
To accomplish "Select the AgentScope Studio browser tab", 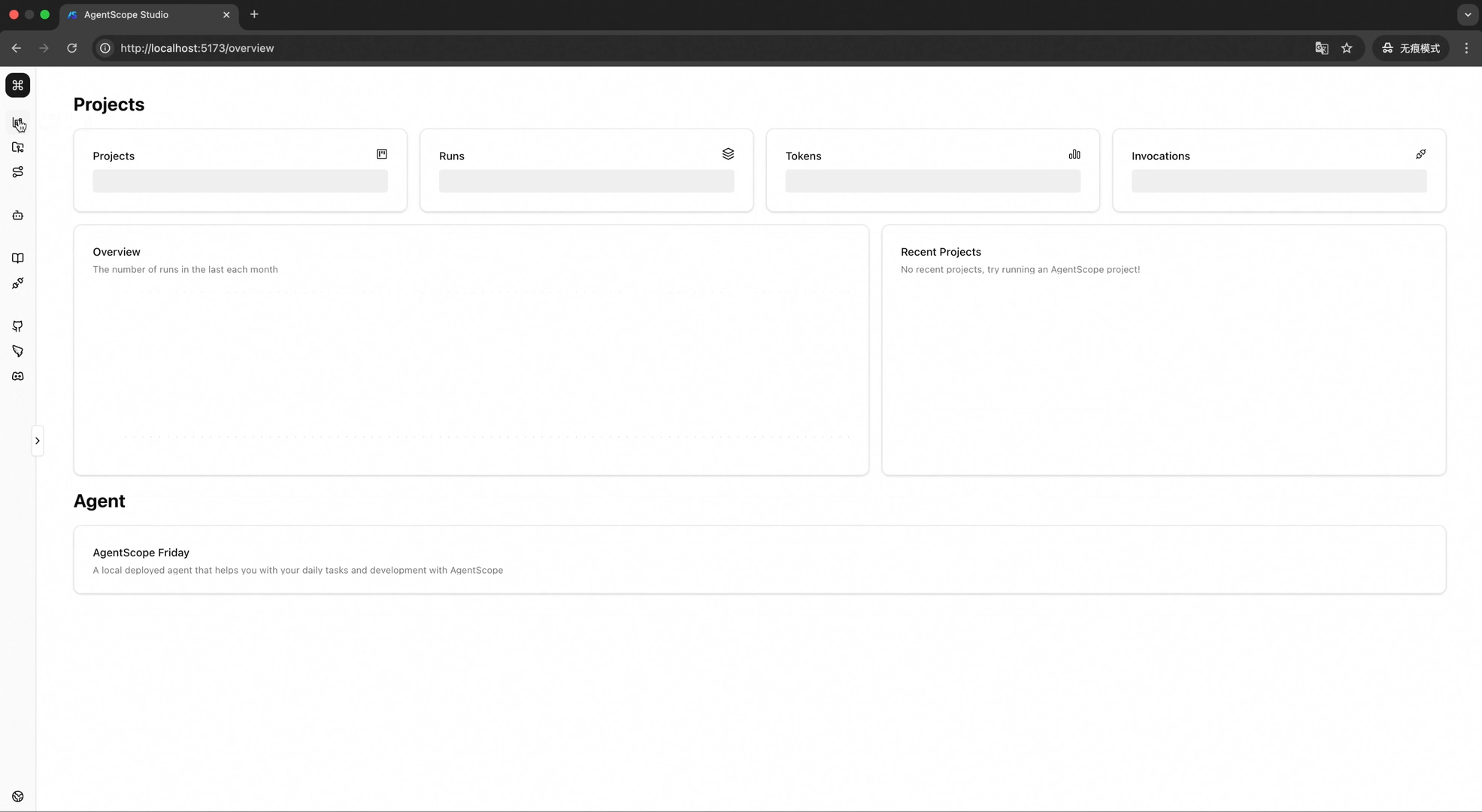I will tap(135, 14).
